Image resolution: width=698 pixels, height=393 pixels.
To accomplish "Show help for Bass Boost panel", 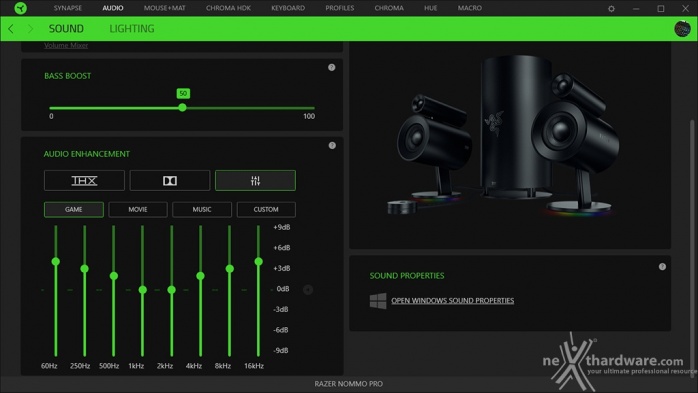I will pos(332,68).
